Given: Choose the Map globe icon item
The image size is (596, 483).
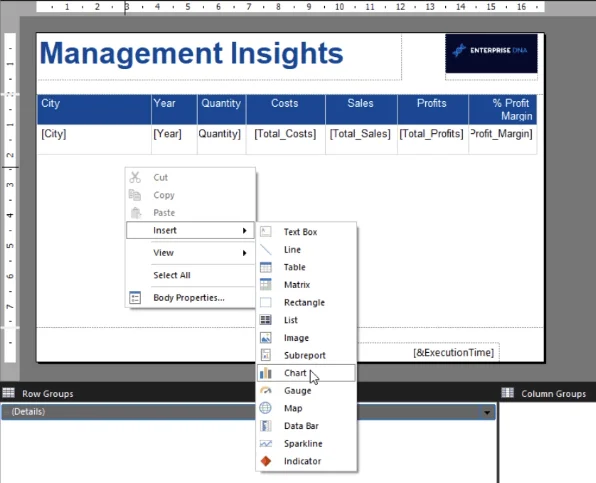Looking at the screenshot, I should click(266, 408).
